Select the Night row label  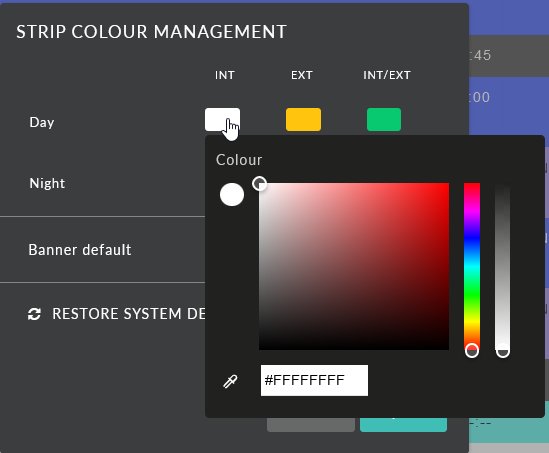(x=47, y=183)
